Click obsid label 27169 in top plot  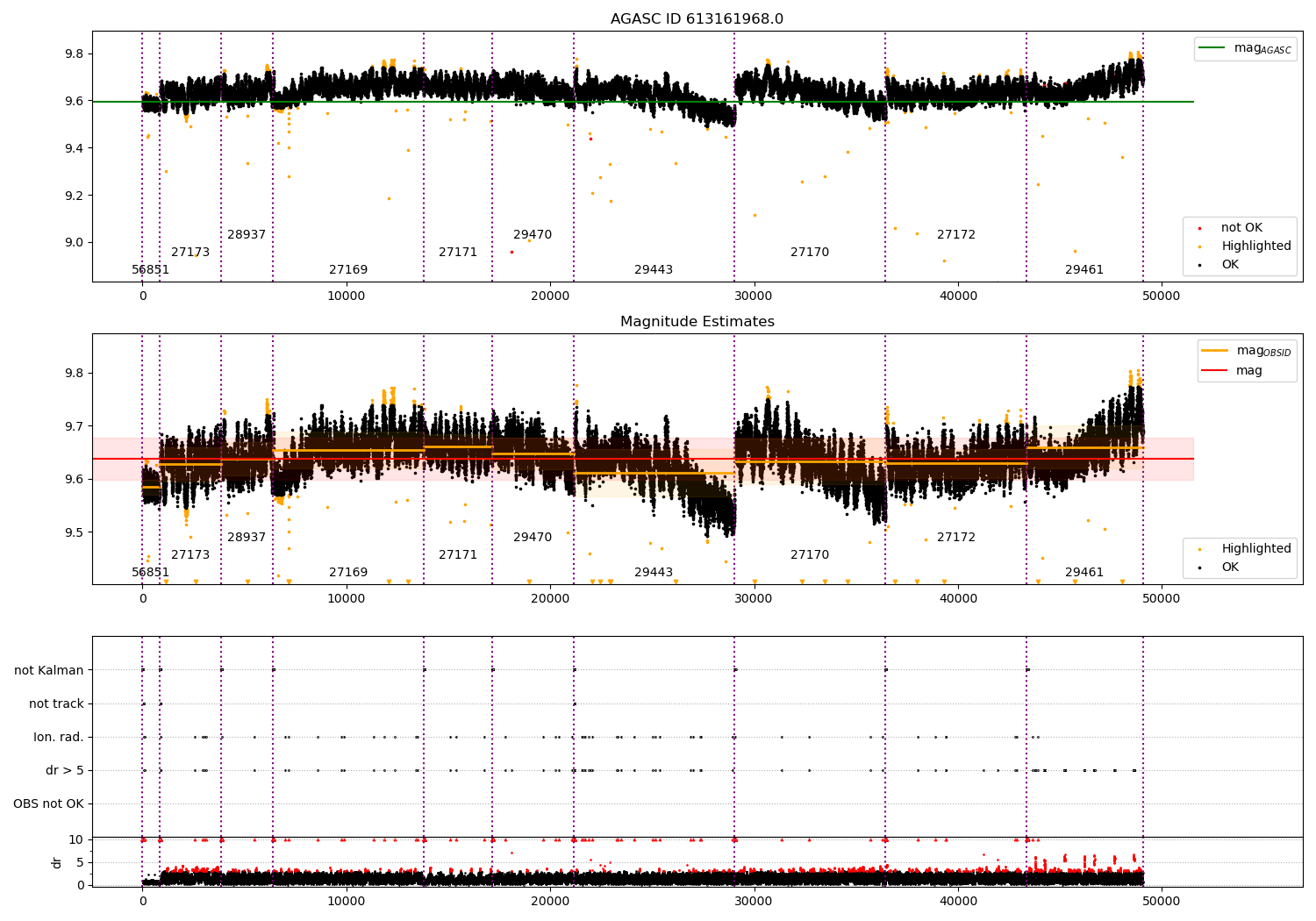[x=348, y=270]
